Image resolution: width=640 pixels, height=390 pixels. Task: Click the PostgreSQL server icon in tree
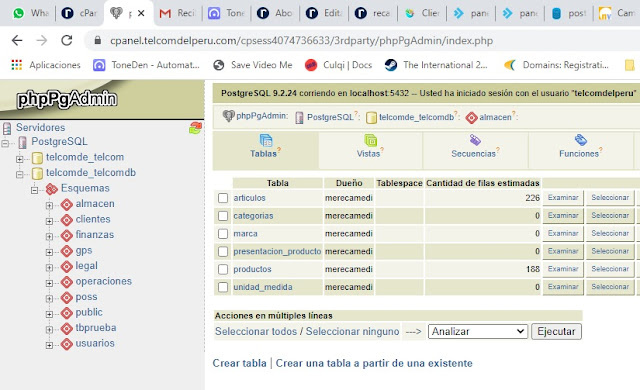pyautogui.click(x=23, y=142)
